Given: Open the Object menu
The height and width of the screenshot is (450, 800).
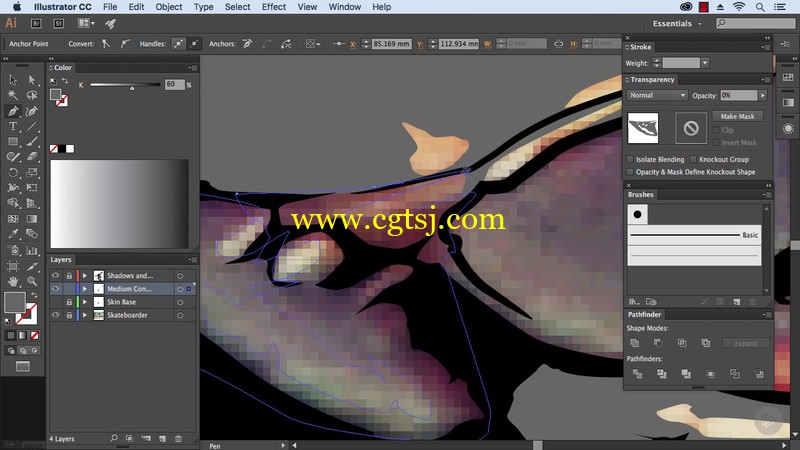Looking at the screenshot, I should point(169,7).
